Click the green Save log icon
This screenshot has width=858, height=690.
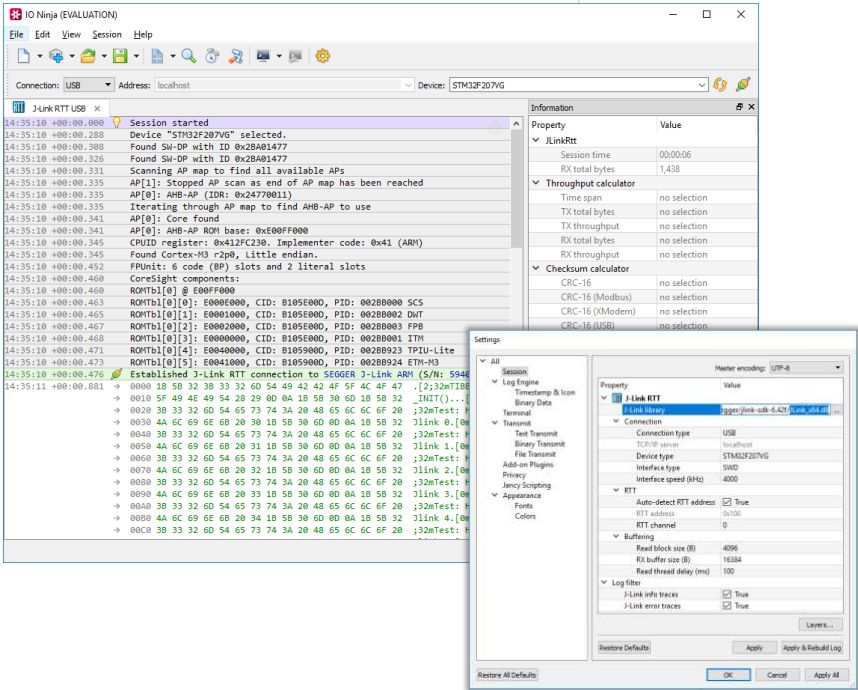click(x=120, y=56)
